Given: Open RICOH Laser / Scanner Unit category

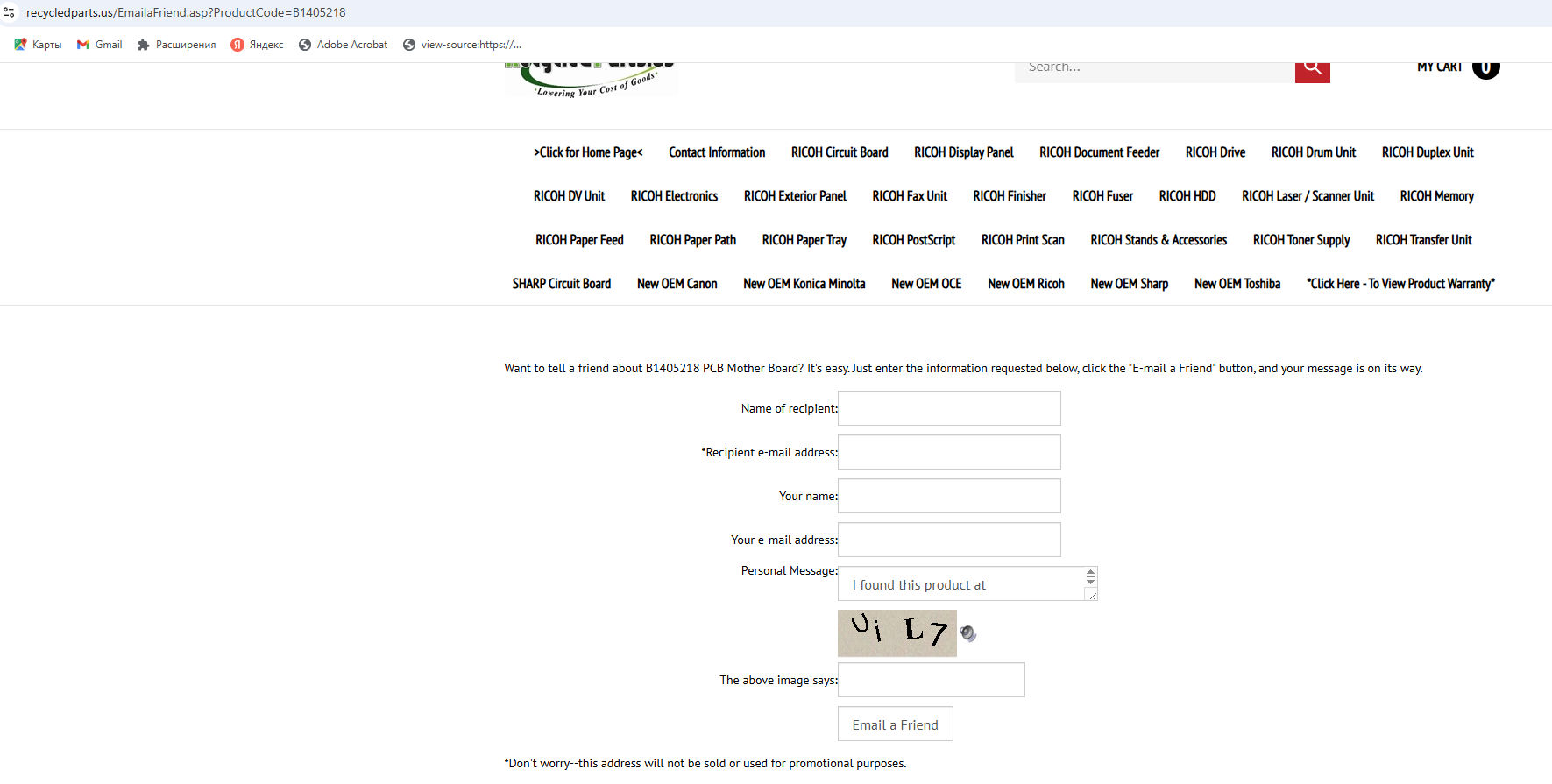Looking at the screenshot, I should (1308, 196).
